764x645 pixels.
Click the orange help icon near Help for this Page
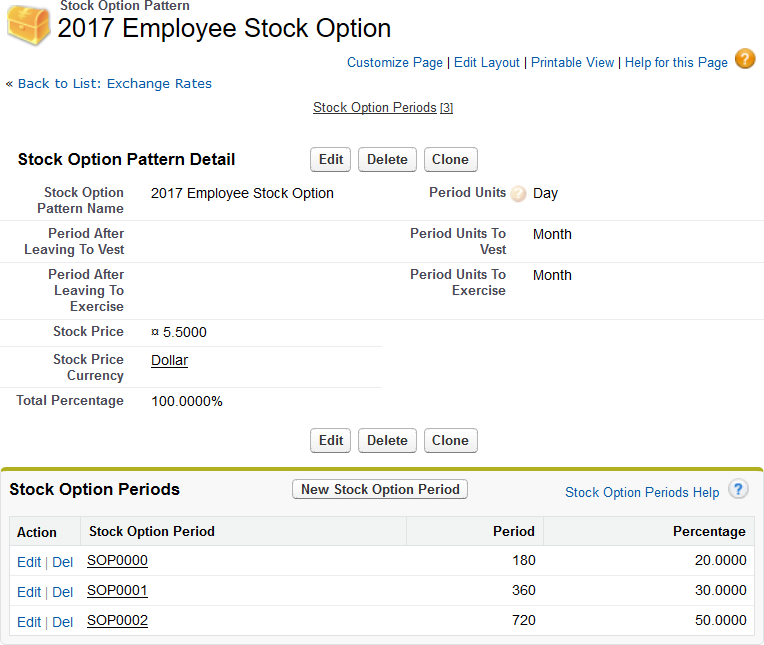pos(745,59)
